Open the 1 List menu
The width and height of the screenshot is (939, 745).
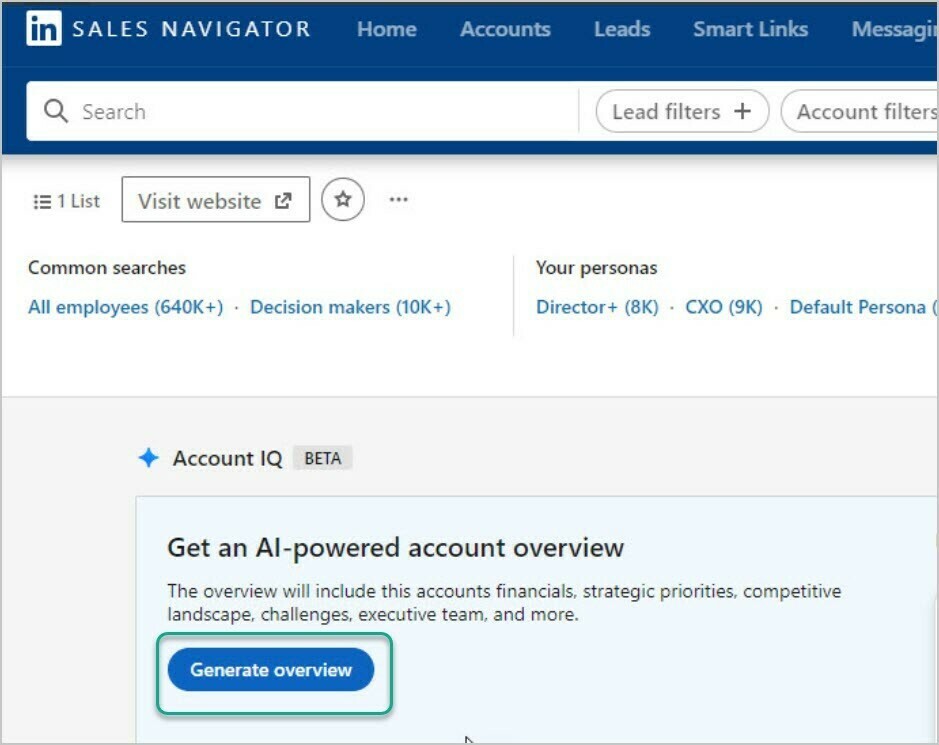(x=66, y=201)
